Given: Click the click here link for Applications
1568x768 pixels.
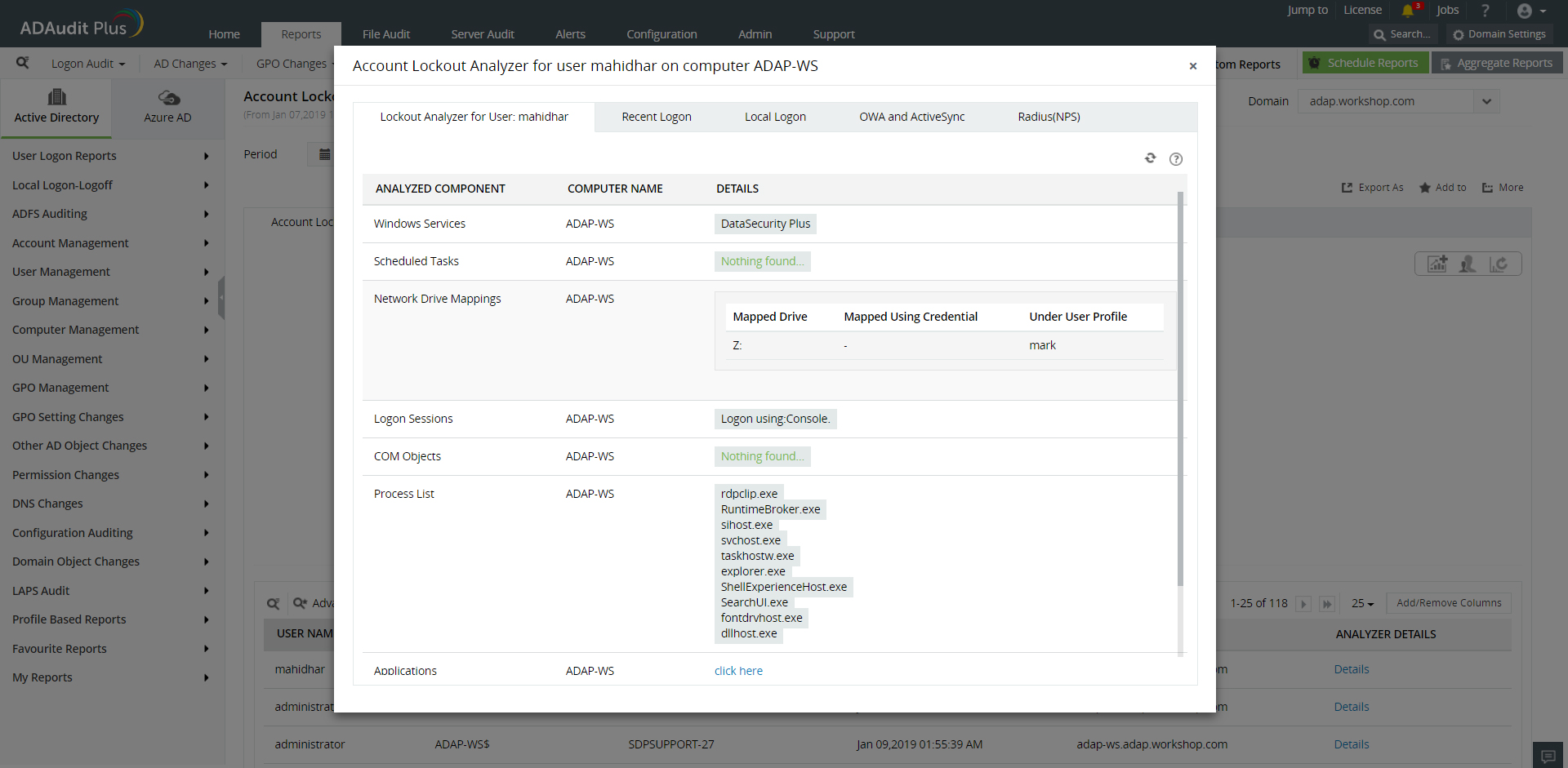Looking at the screenshot, I should pyautogui.click(x=737, y=670).
